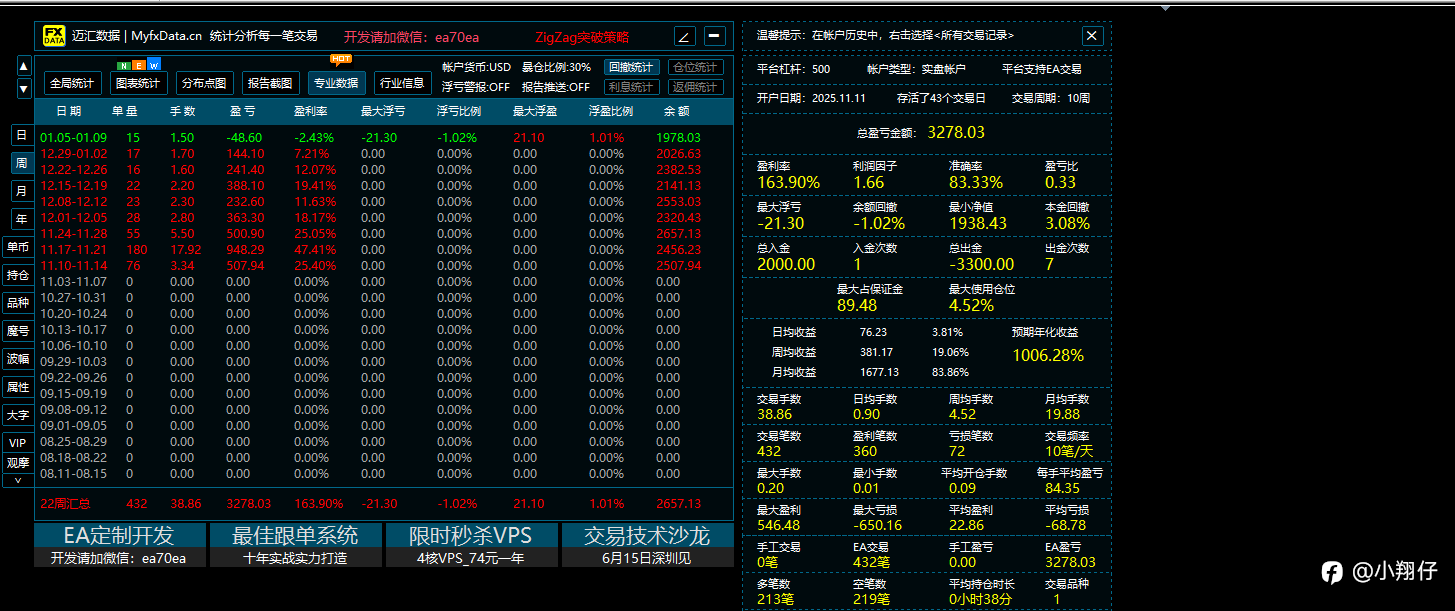The image size is (1455, 611).
Task: Click the angle/edit icon in title bar
Action: tap(684, 36)
